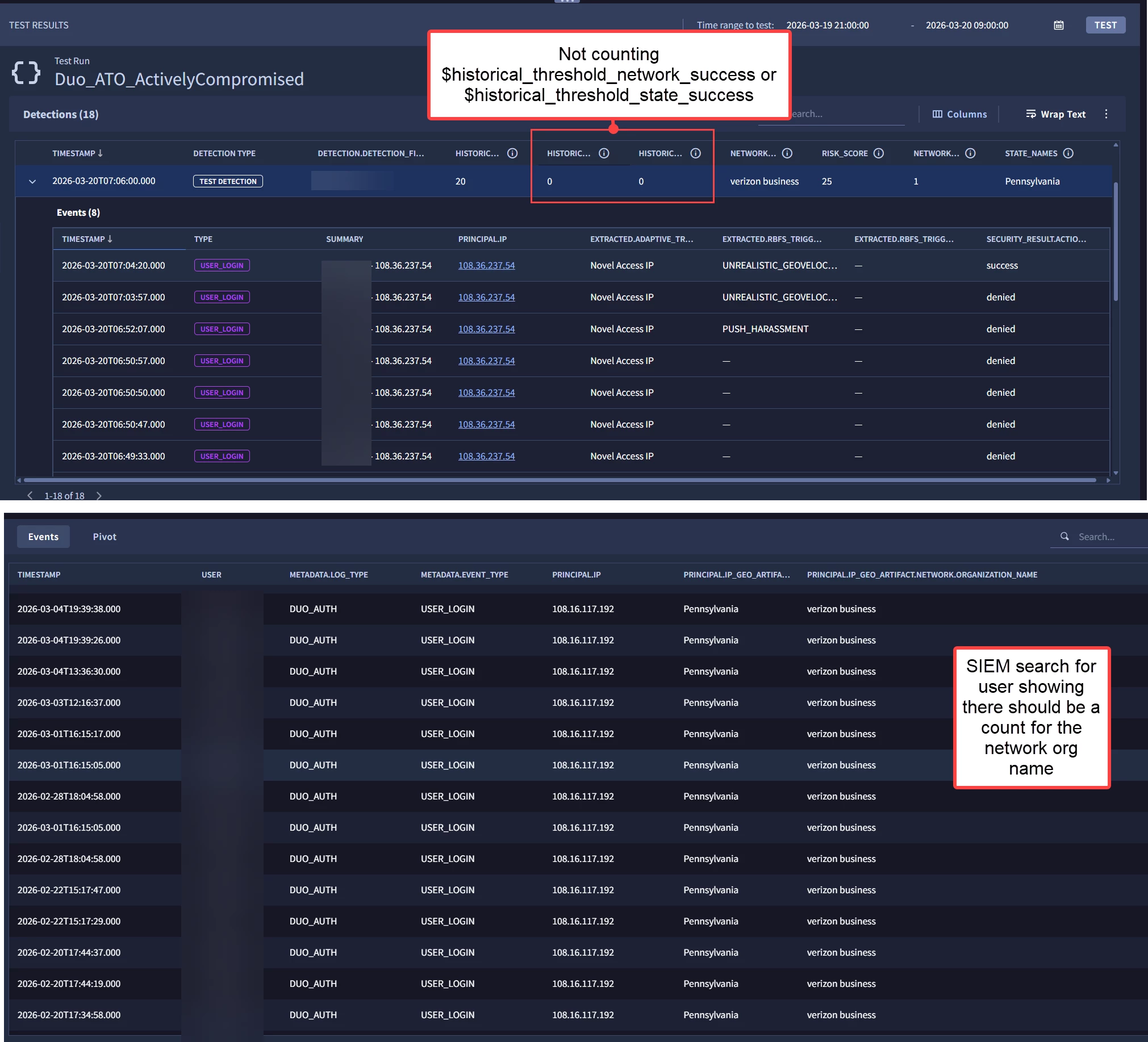Click the horizontal scrollbar under detections table

(x=558, y=480)
